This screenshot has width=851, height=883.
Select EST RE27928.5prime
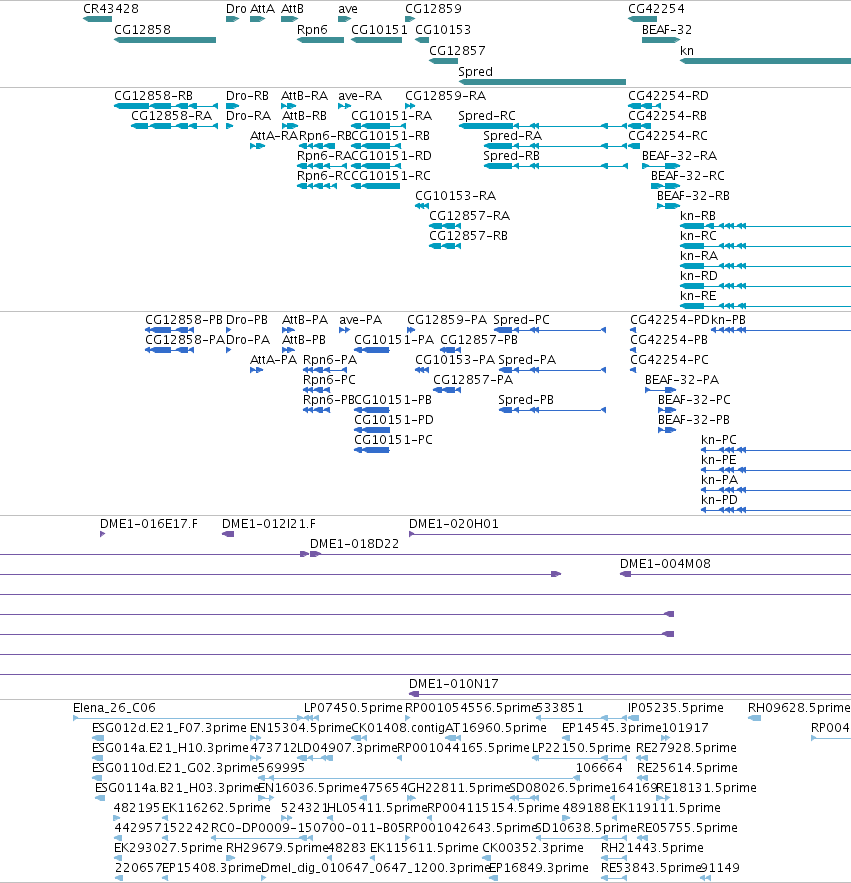pyautogui.click(x=642, y=758)
